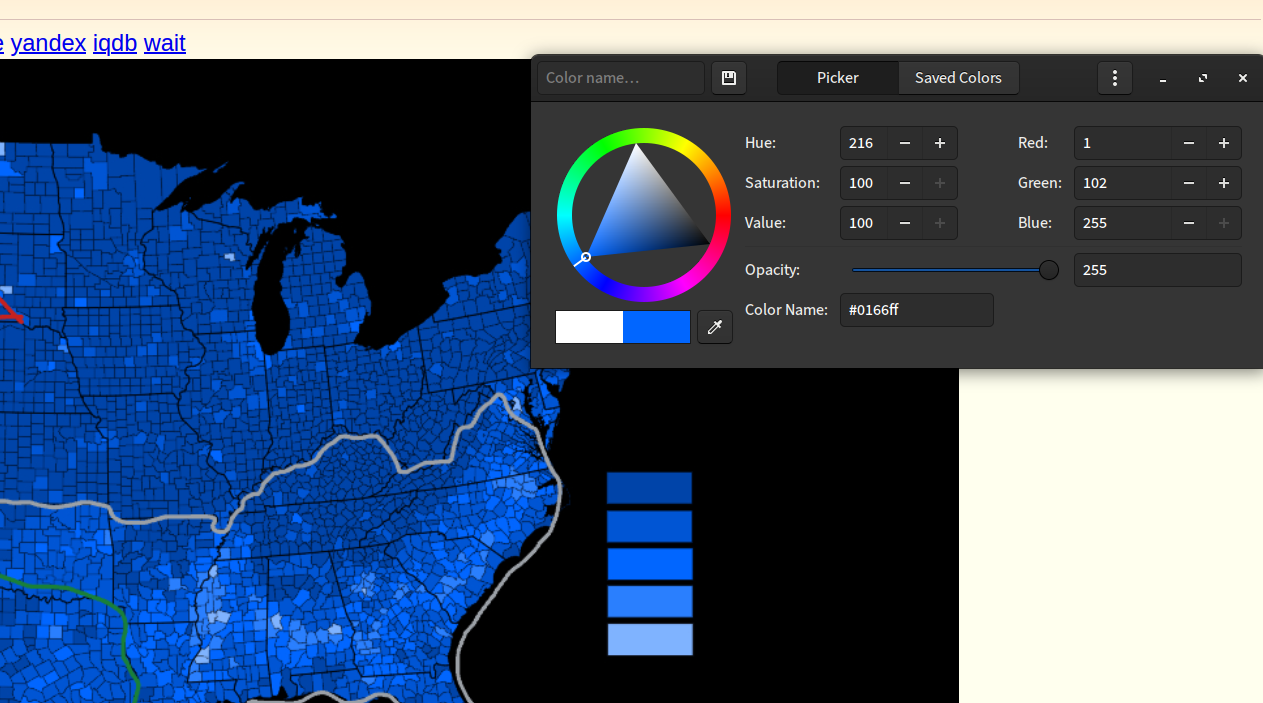This screenshot has width=1263, height=703.
Task: Click the Green value field showing 102
Action: coord(1123,183)
